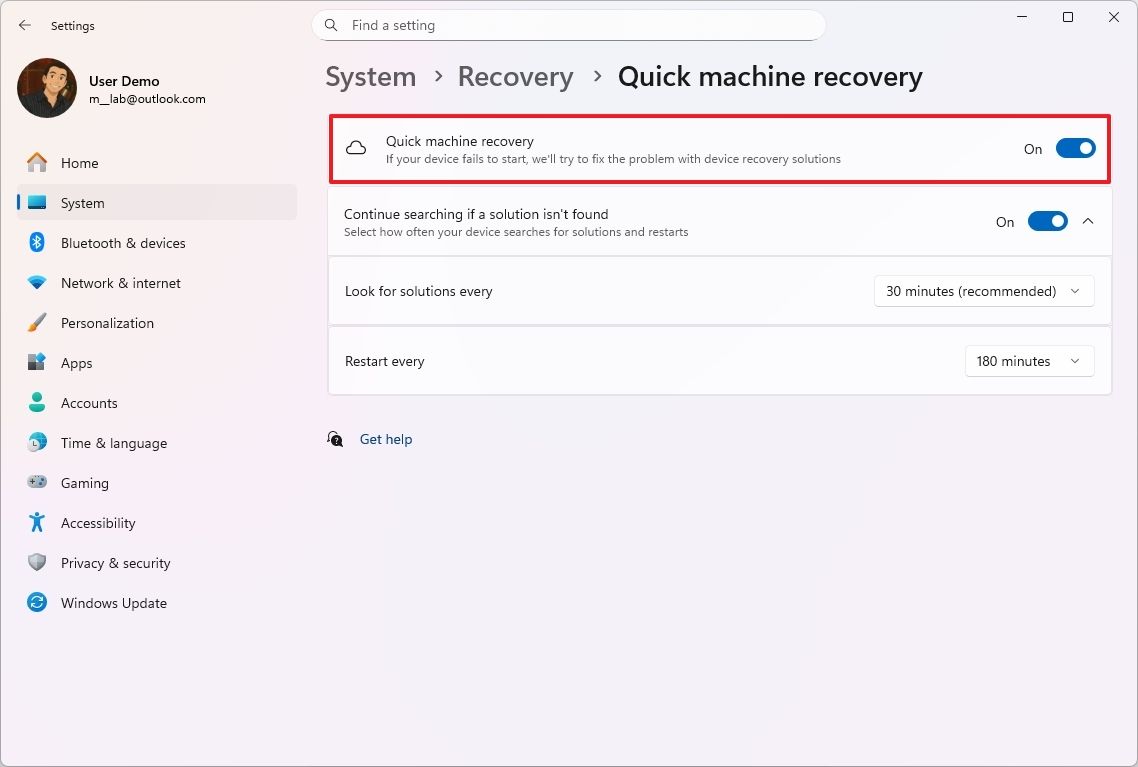Open Bluetooth & devices settings
Screen dimensions: 1138x767
123,242
